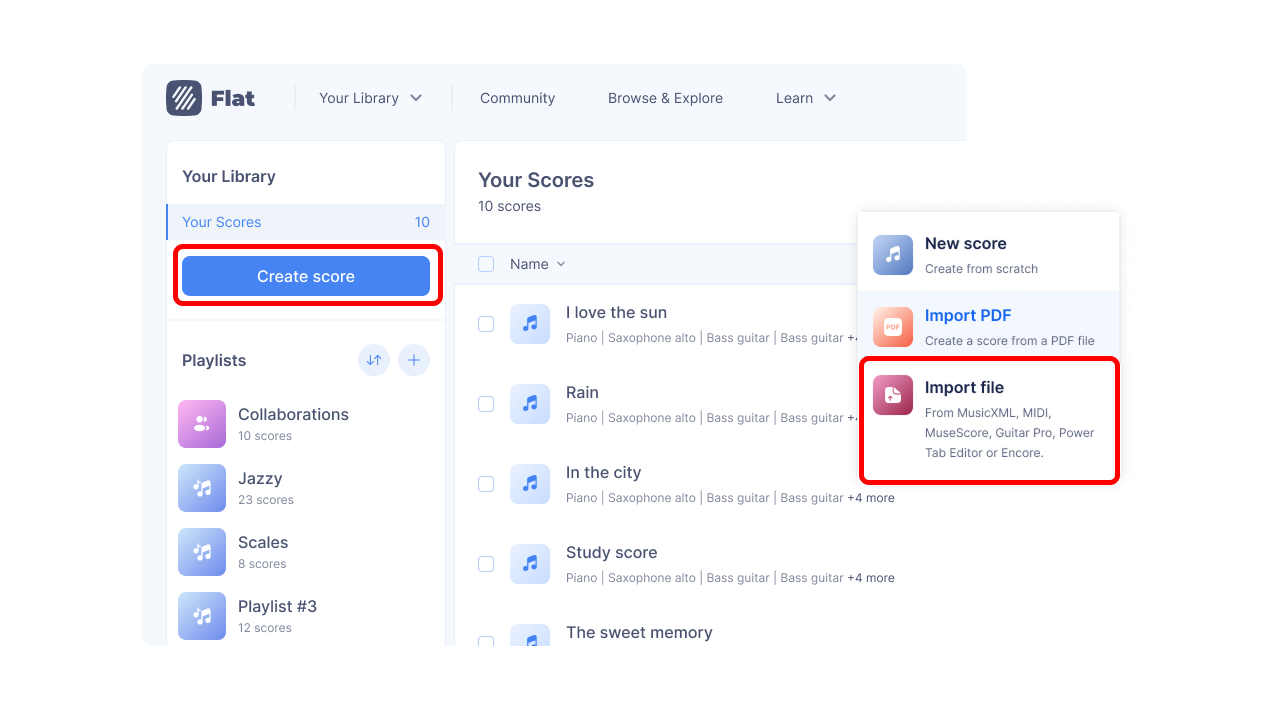
Task: Click the Flat logo icon
Action: coord(185,97)
